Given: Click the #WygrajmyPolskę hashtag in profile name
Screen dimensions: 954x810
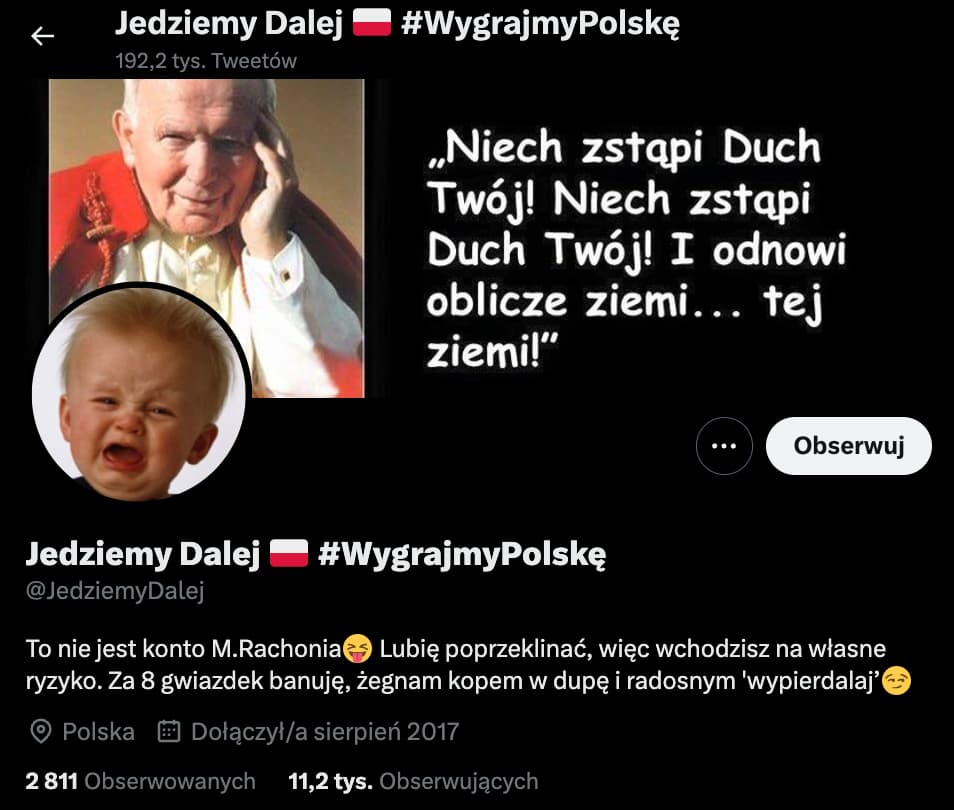Looking at the screenshot, I should pos(462,554).
